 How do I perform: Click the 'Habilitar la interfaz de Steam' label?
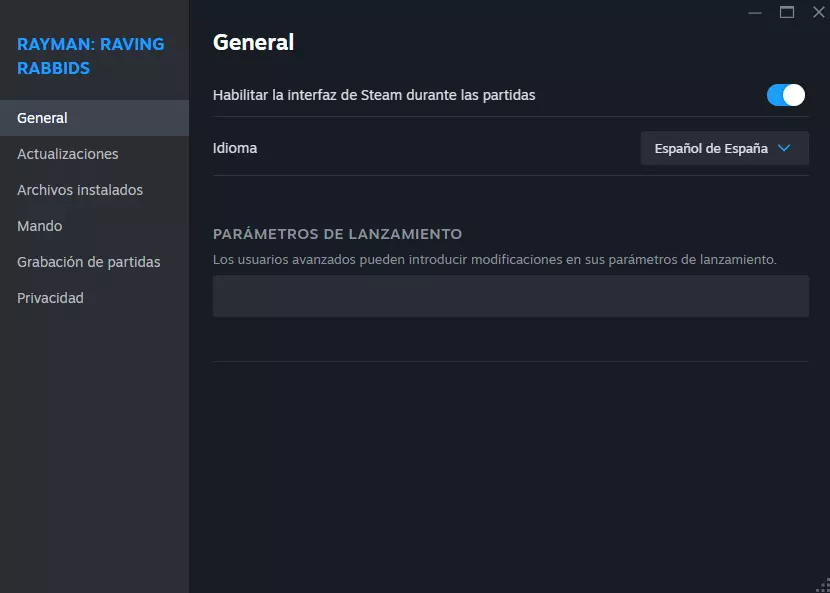[374, 95]
